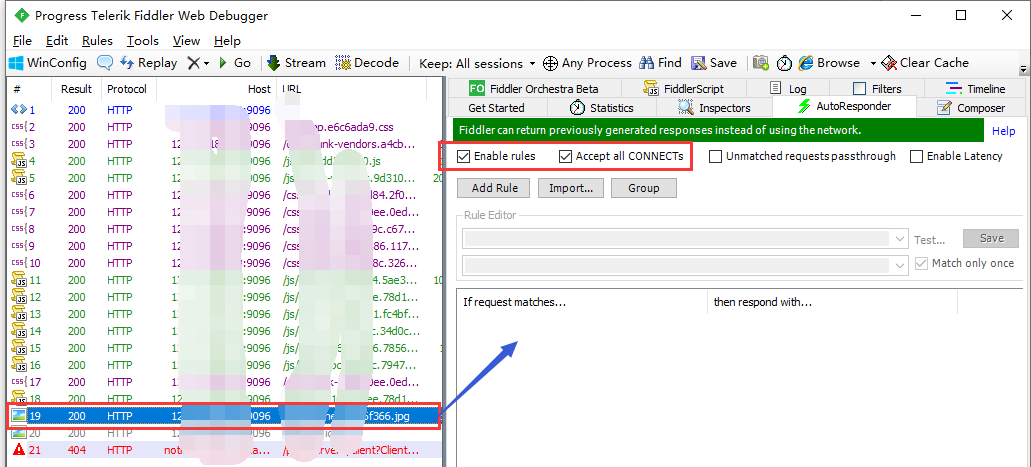Open the File menu
This screenshot has height=467, width=1031.
pyautogui.click(x=22, y=41)
